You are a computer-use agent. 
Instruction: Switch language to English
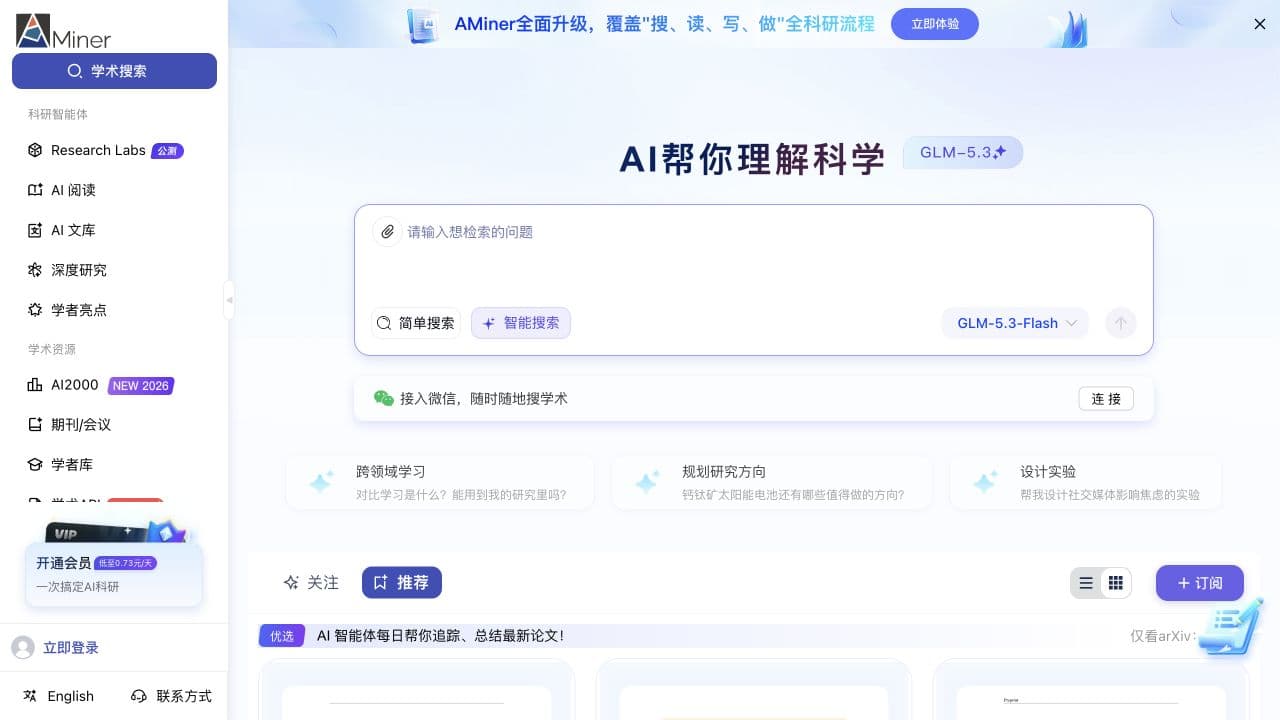58,696
